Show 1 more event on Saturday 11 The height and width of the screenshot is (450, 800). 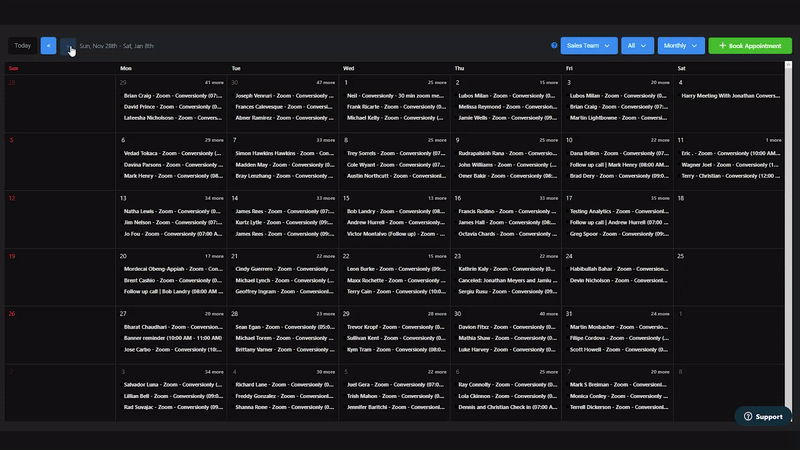(x=774, y=140)
